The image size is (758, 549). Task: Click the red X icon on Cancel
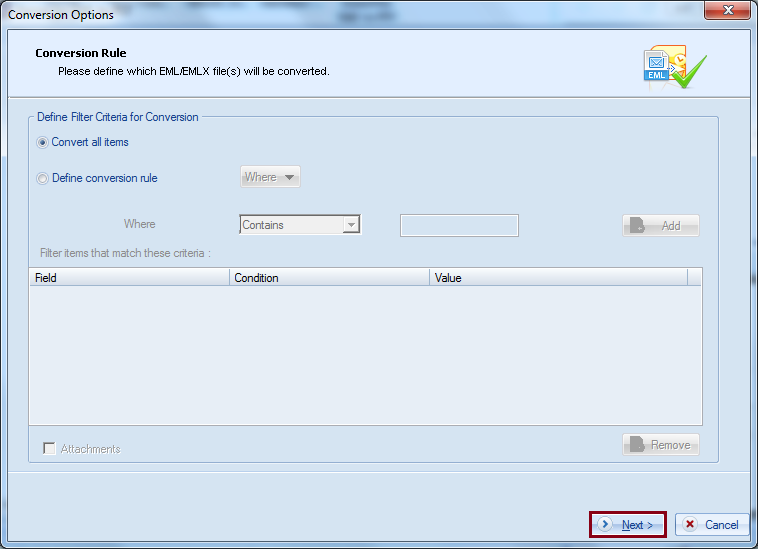point(690,524)
